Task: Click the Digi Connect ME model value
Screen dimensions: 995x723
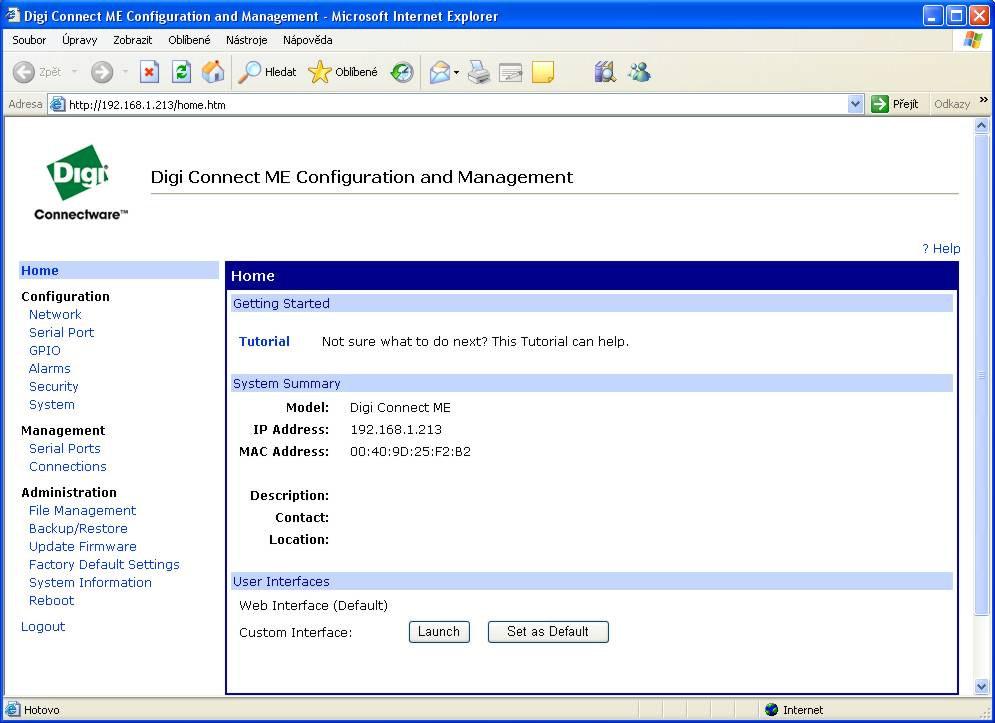Action: pos(400,408)
